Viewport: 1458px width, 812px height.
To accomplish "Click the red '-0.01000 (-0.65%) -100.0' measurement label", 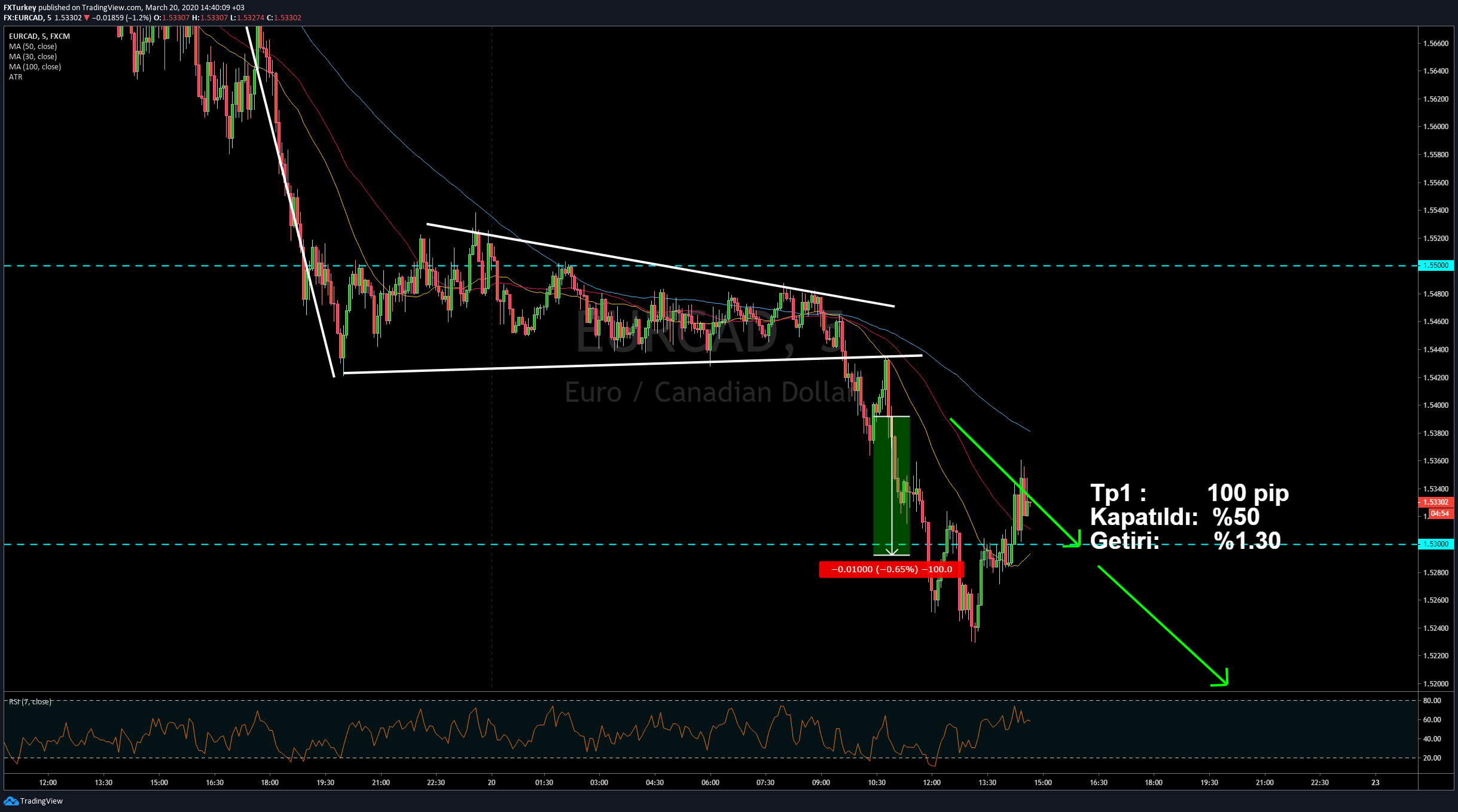I will click(891, 569).
